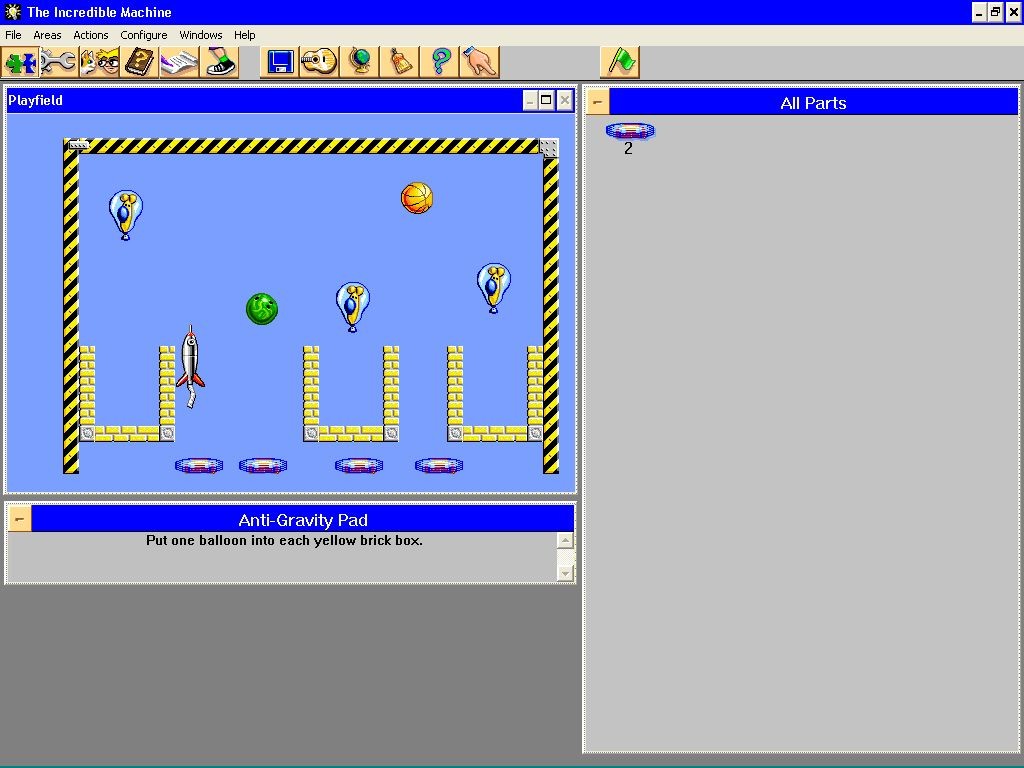Open the File menu
This screenshot has width=1024, height=768.
tap(13, 35)
